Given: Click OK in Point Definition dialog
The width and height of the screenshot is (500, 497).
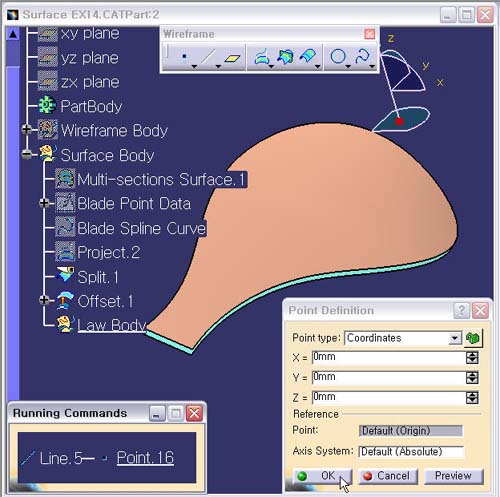Looking at the screenshot, I should [322, 476].
